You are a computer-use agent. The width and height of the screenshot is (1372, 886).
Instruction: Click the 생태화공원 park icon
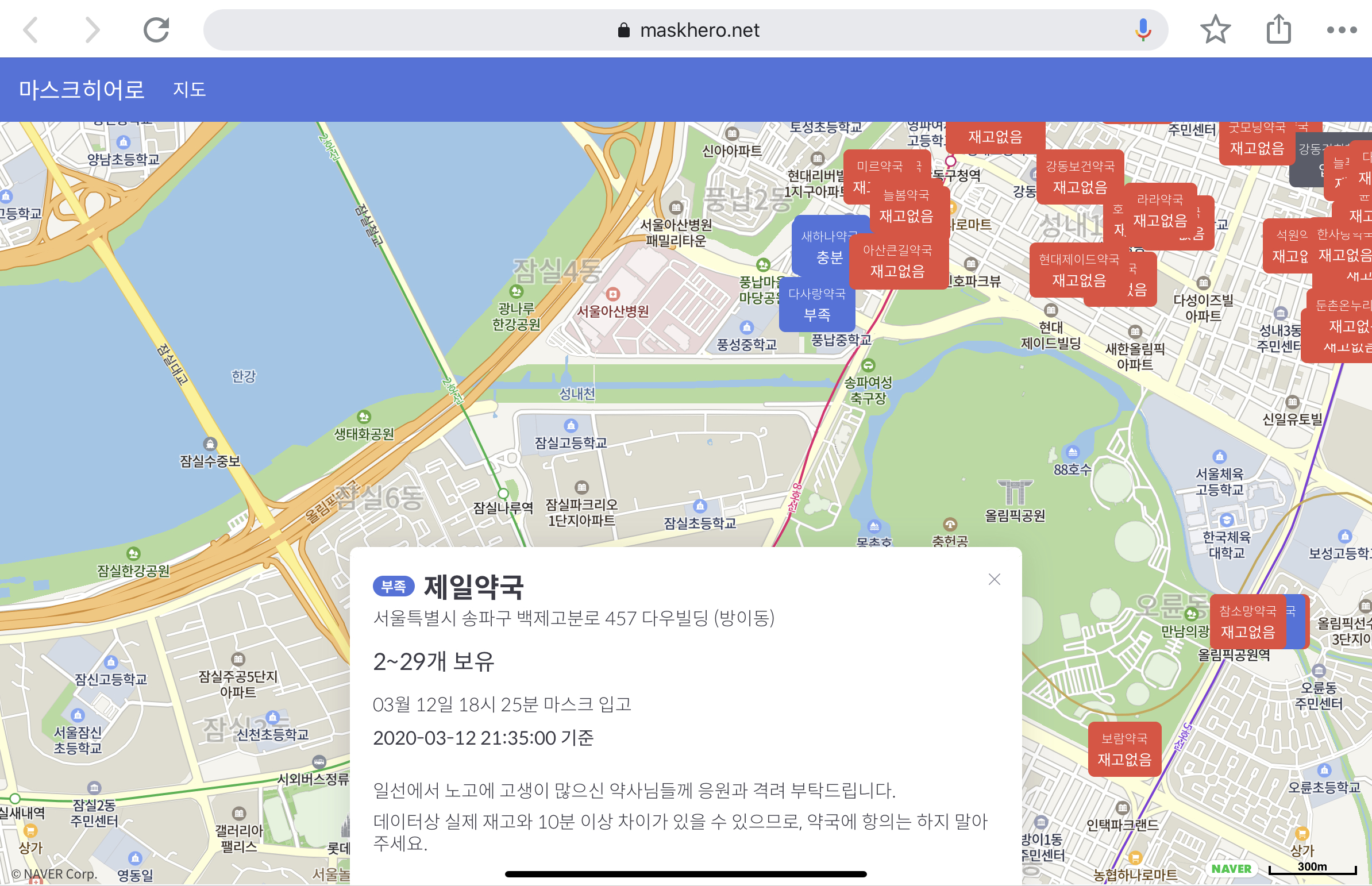tap(364, 417)
